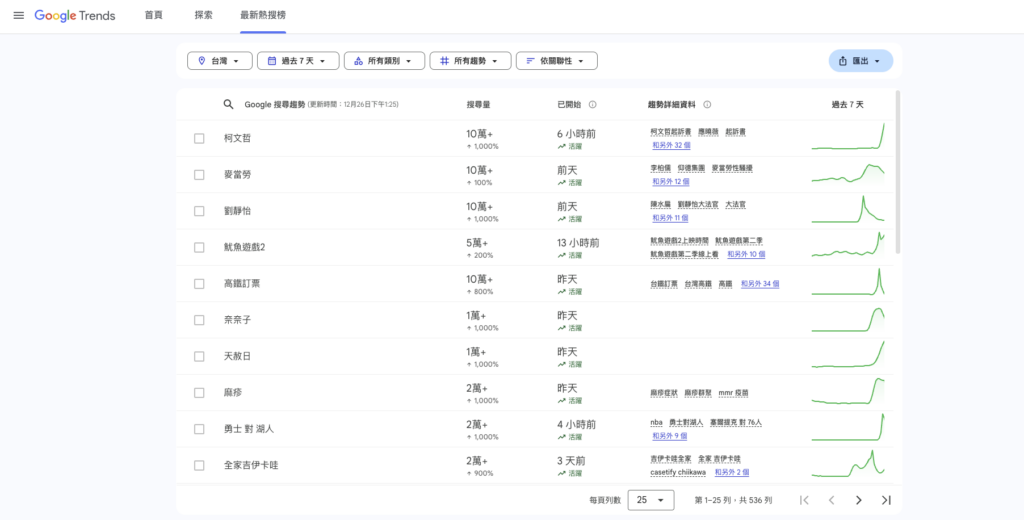
Task: Go to the next page arrow
Action: point(859,500)
